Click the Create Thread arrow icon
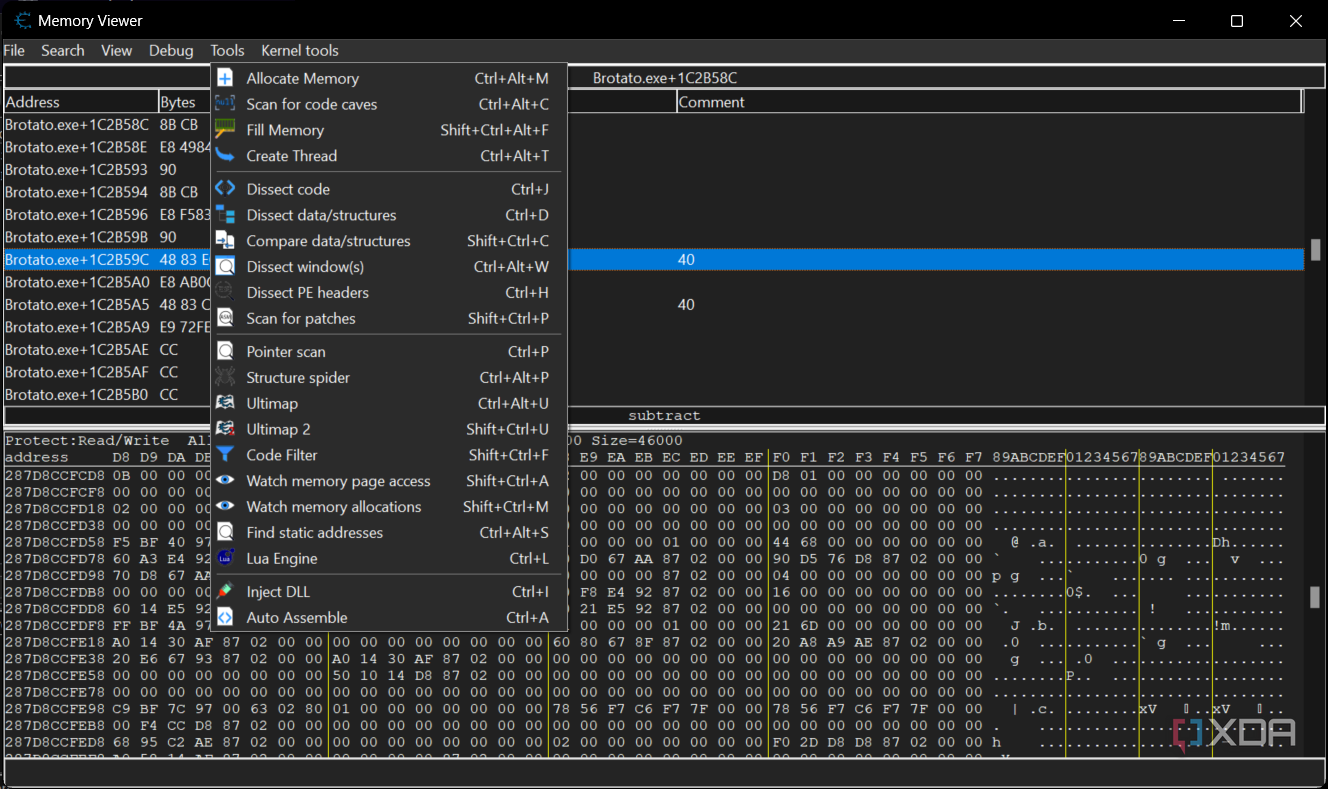 coord(226,156)
